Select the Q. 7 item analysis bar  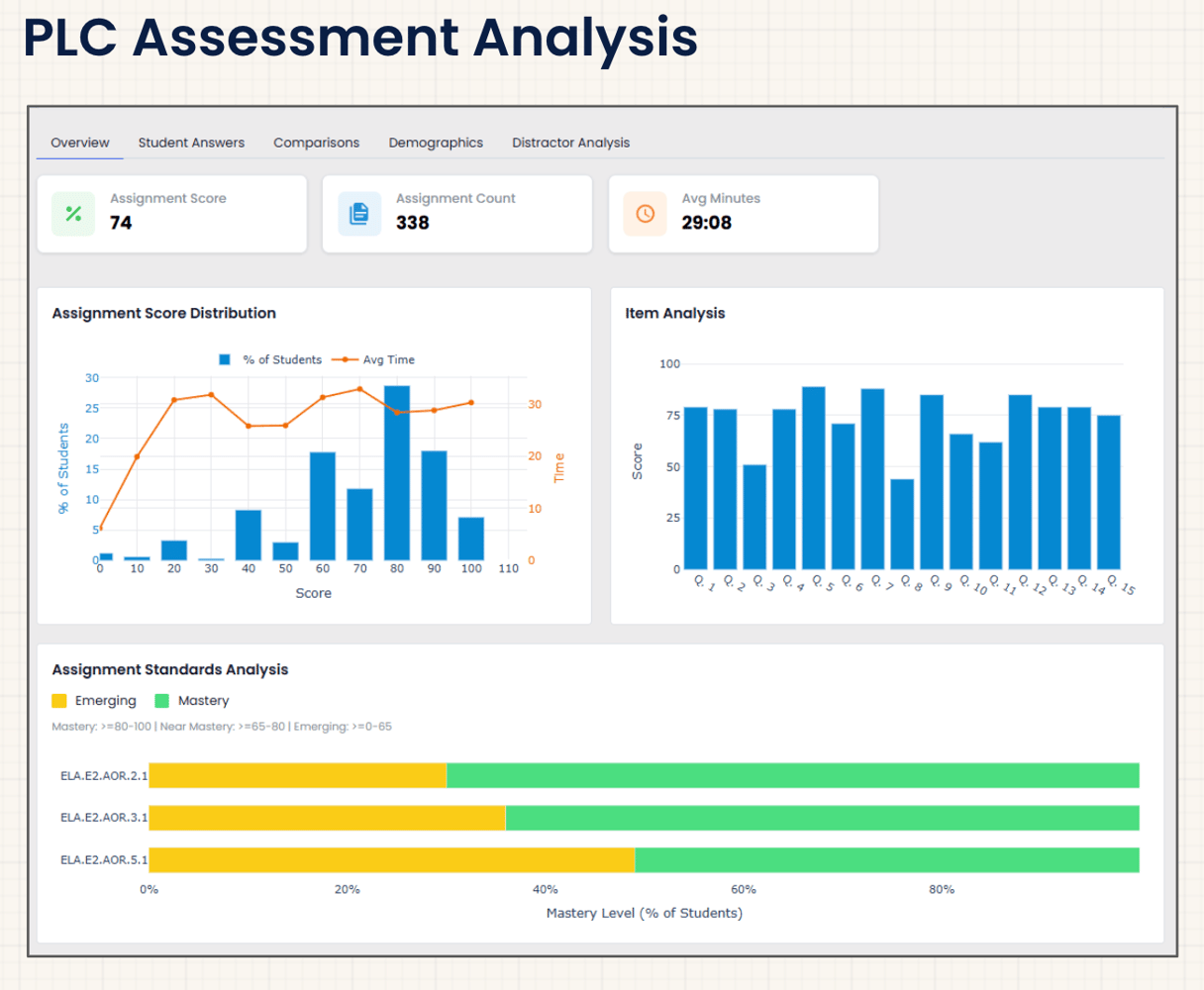point(872,479)
